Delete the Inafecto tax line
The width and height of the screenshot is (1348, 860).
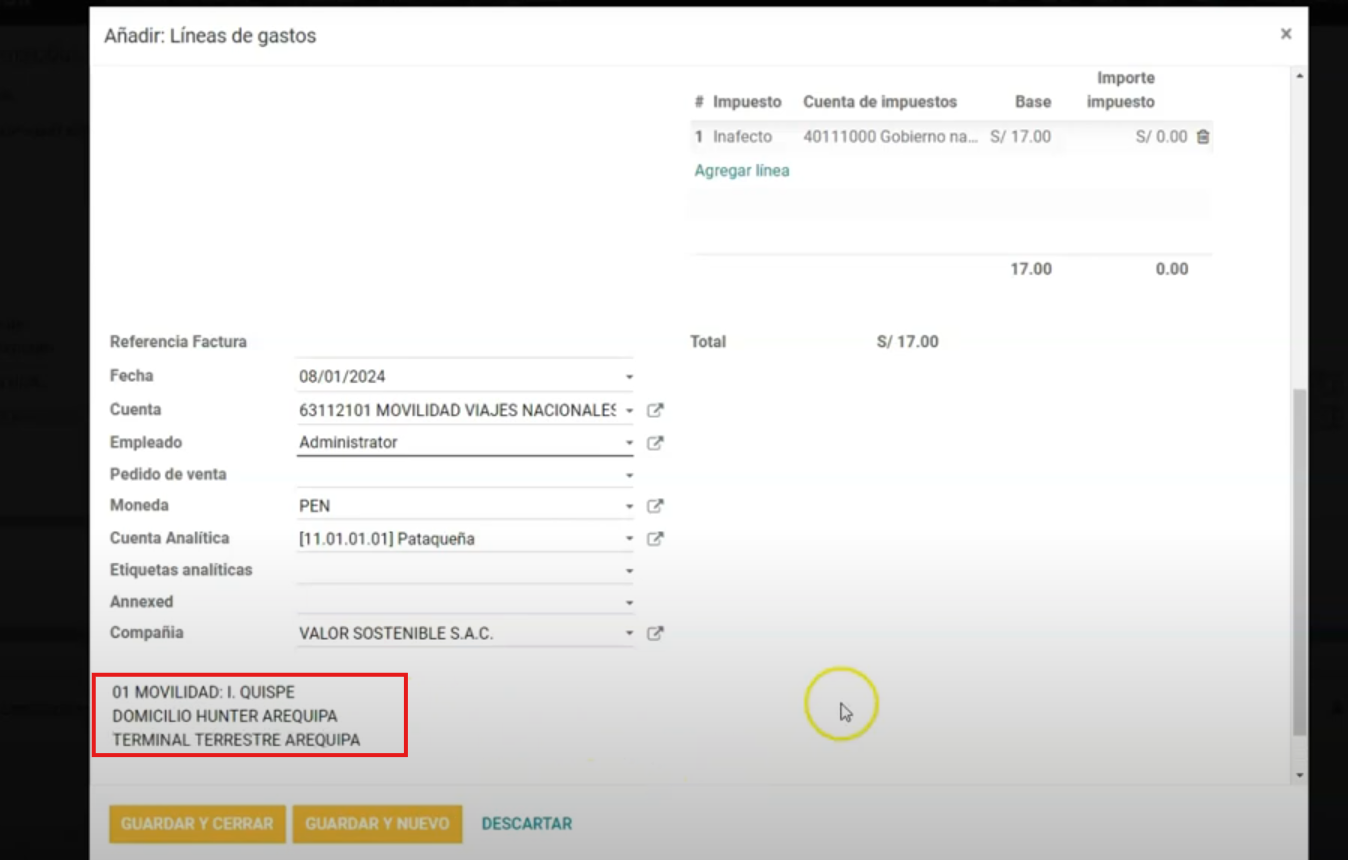click(x=1203, y=137)
